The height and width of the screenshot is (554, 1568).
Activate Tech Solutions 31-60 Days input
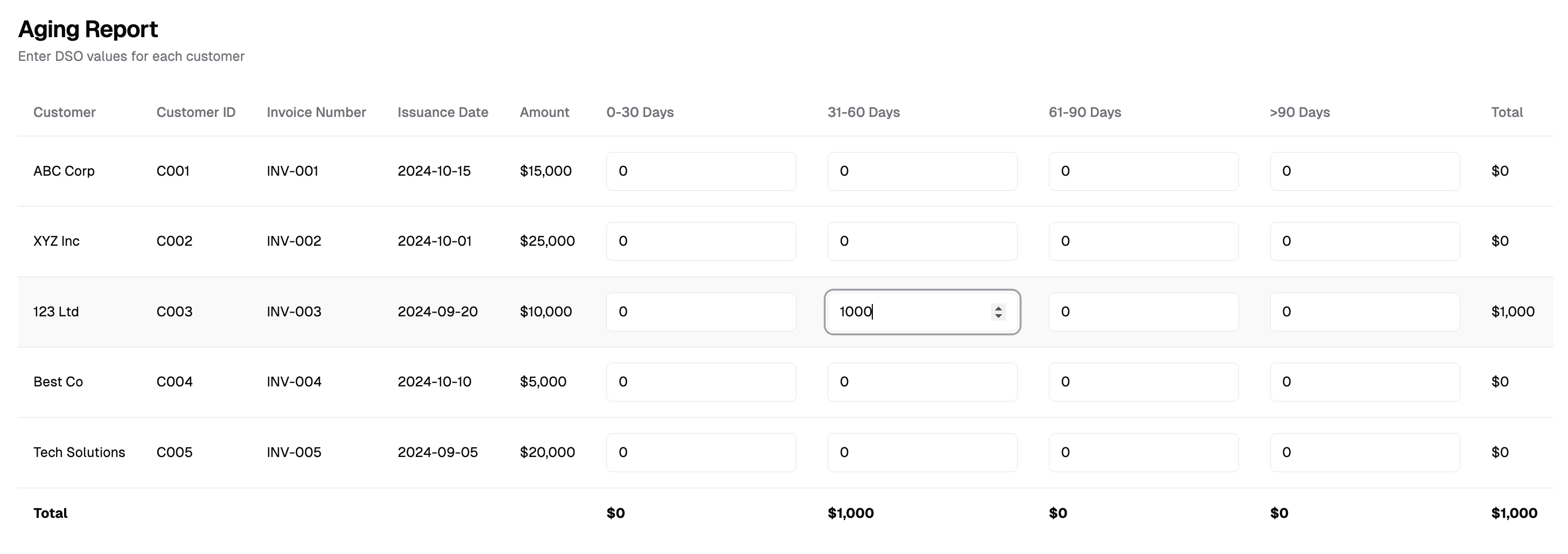click(x=922, y=453)
